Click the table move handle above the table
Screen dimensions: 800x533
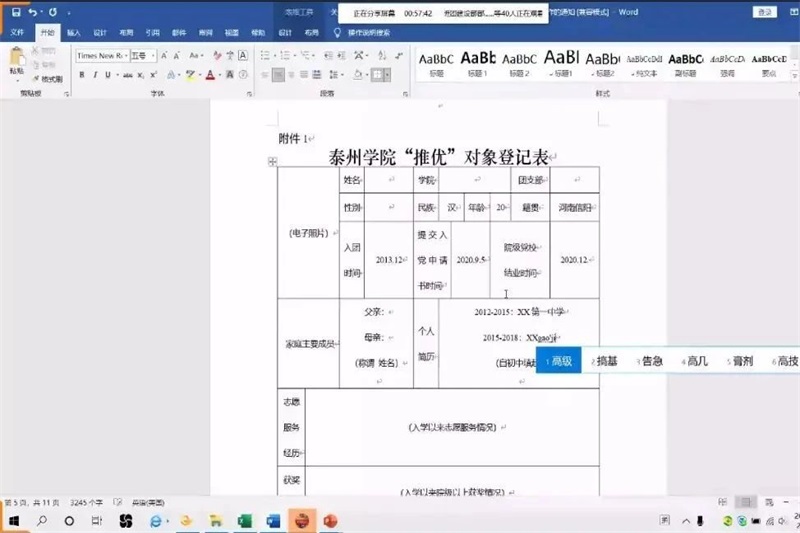(x=272, y=161)
